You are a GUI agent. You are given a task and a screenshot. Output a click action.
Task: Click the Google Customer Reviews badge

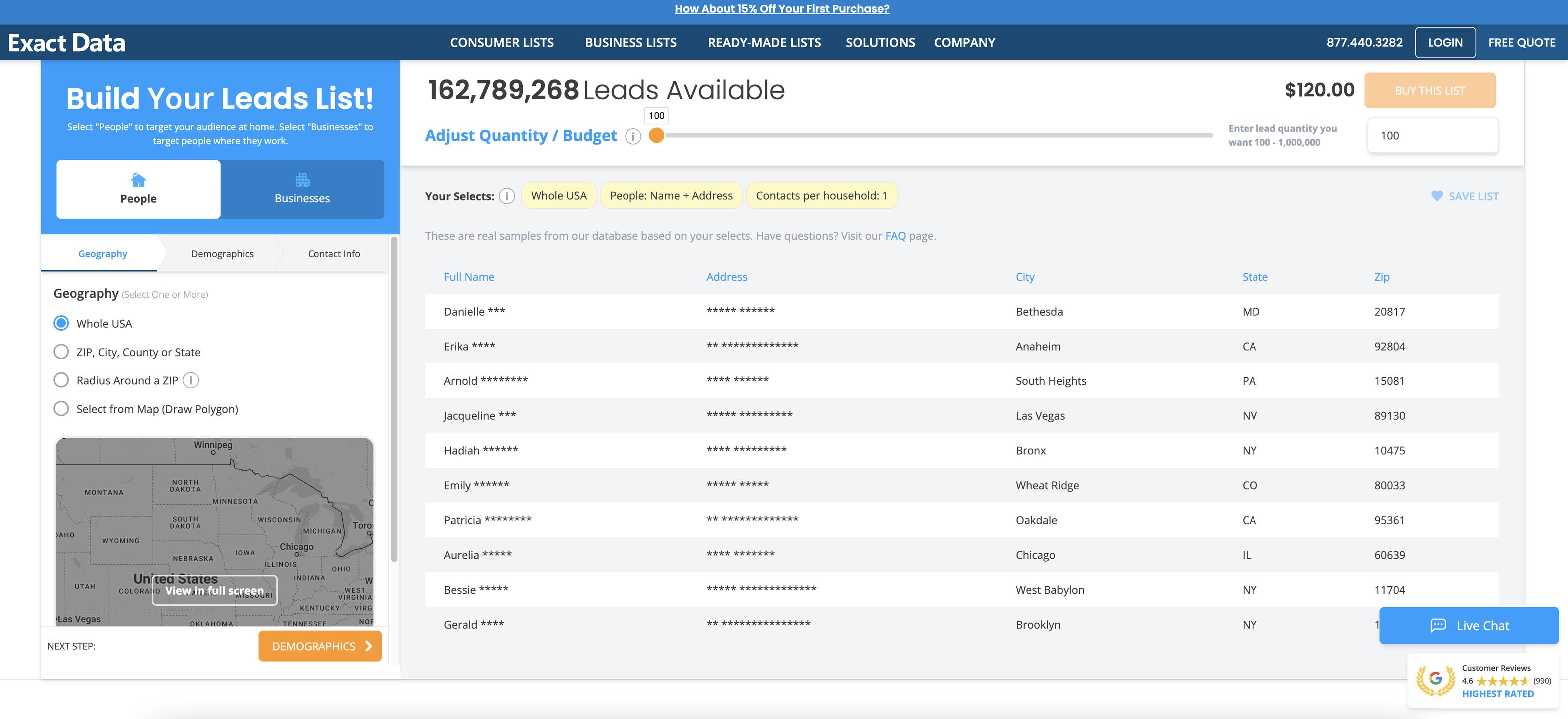(x=1483, y=681)
